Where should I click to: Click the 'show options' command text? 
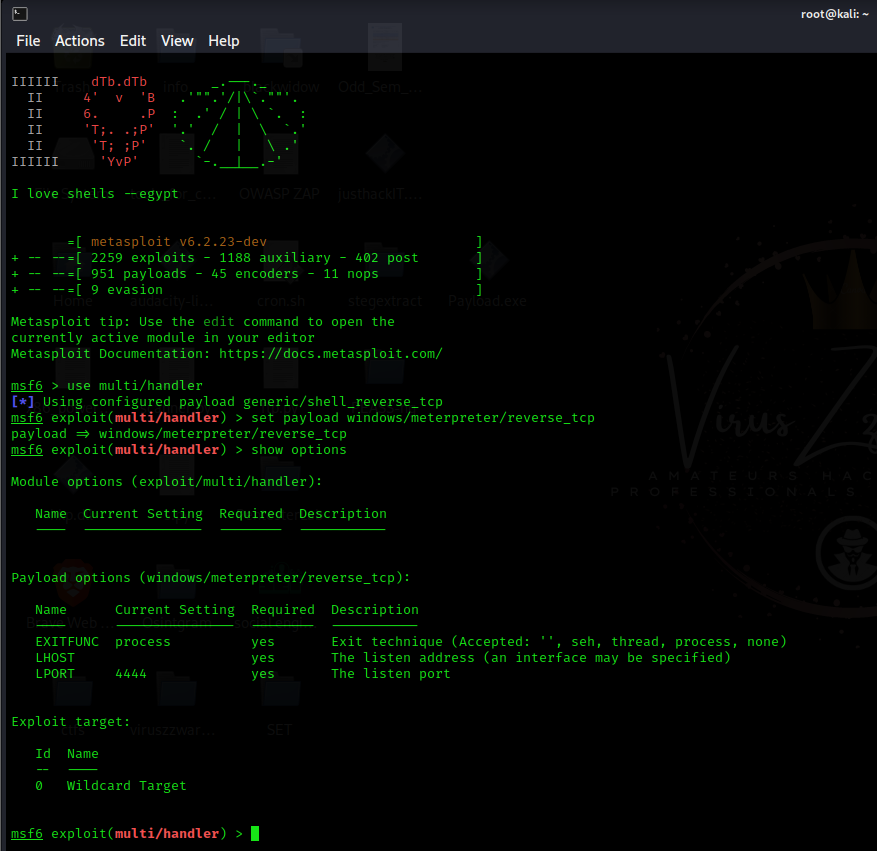(x=298, y=450)
